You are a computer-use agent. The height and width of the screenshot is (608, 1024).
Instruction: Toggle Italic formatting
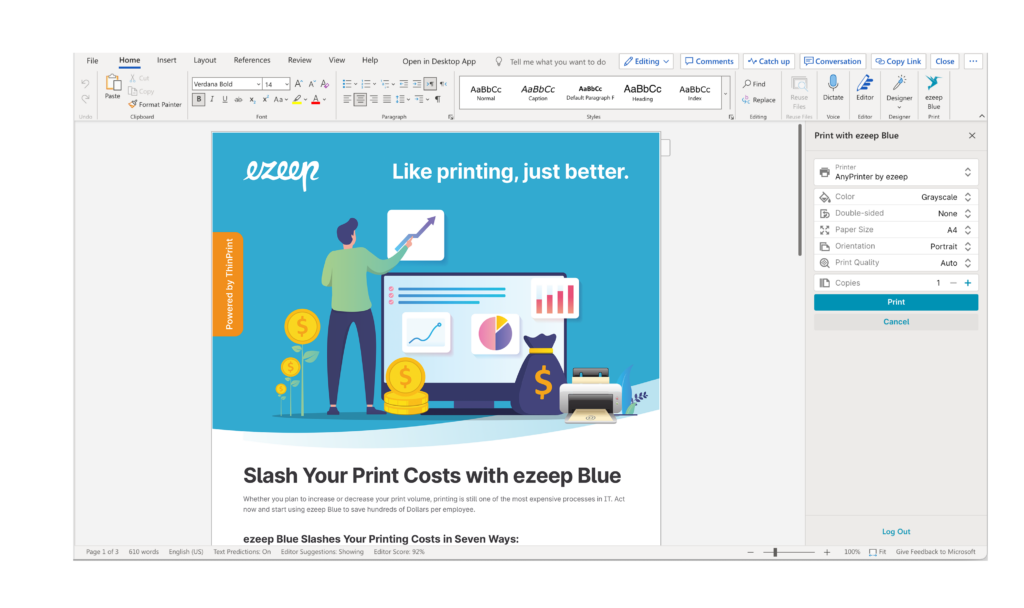pos(212,100)
